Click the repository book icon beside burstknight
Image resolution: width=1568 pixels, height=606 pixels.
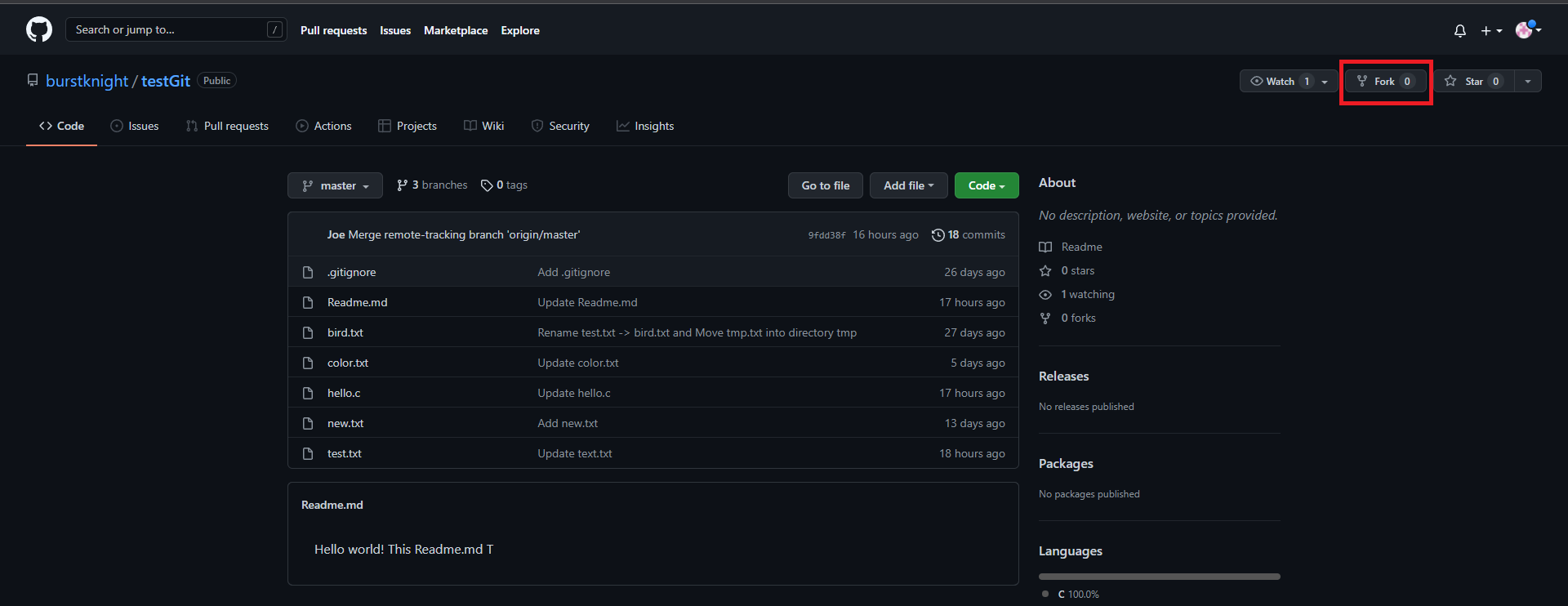[33, 80]
